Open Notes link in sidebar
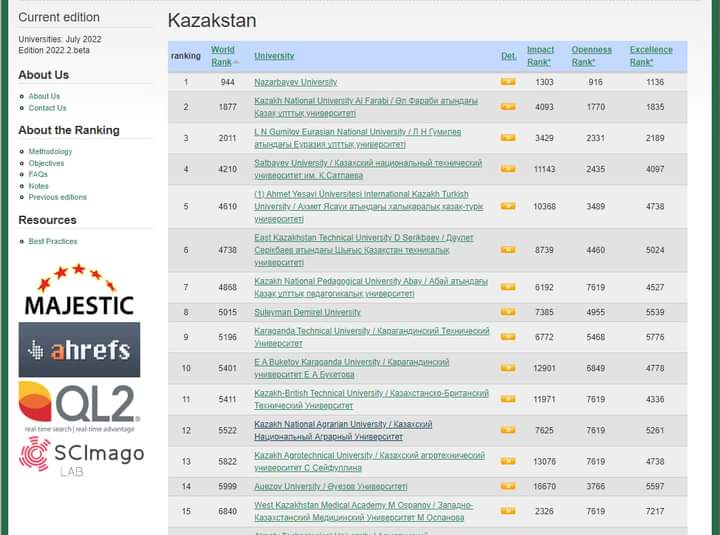Image resolution: width=720 pixels, height=535 pixels. 39,186
